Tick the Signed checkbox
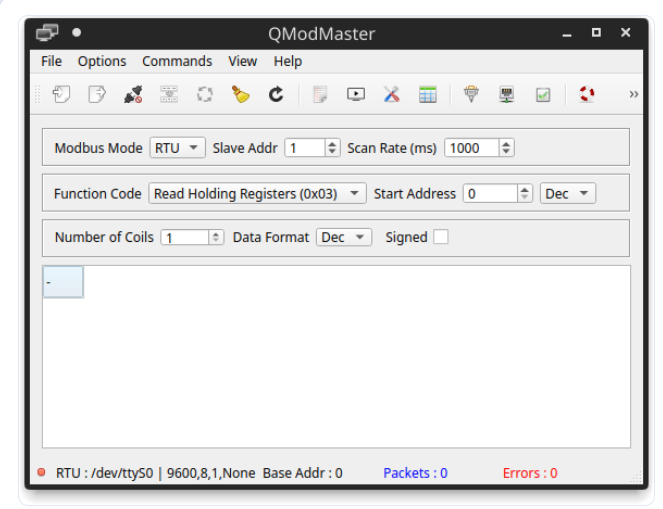This screenshot has height=509, width=663. pyautogui.click(x=441, y=237)
